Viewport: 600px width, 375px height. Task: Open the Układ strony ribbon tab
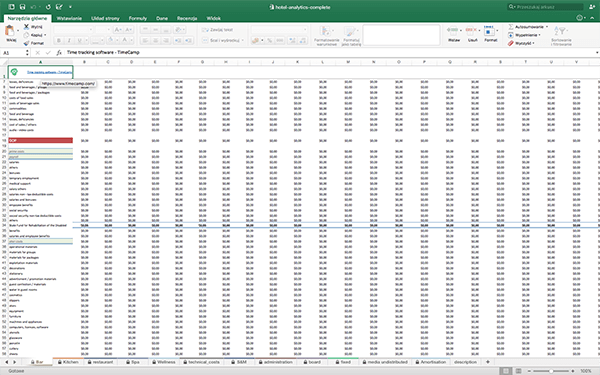105,18
